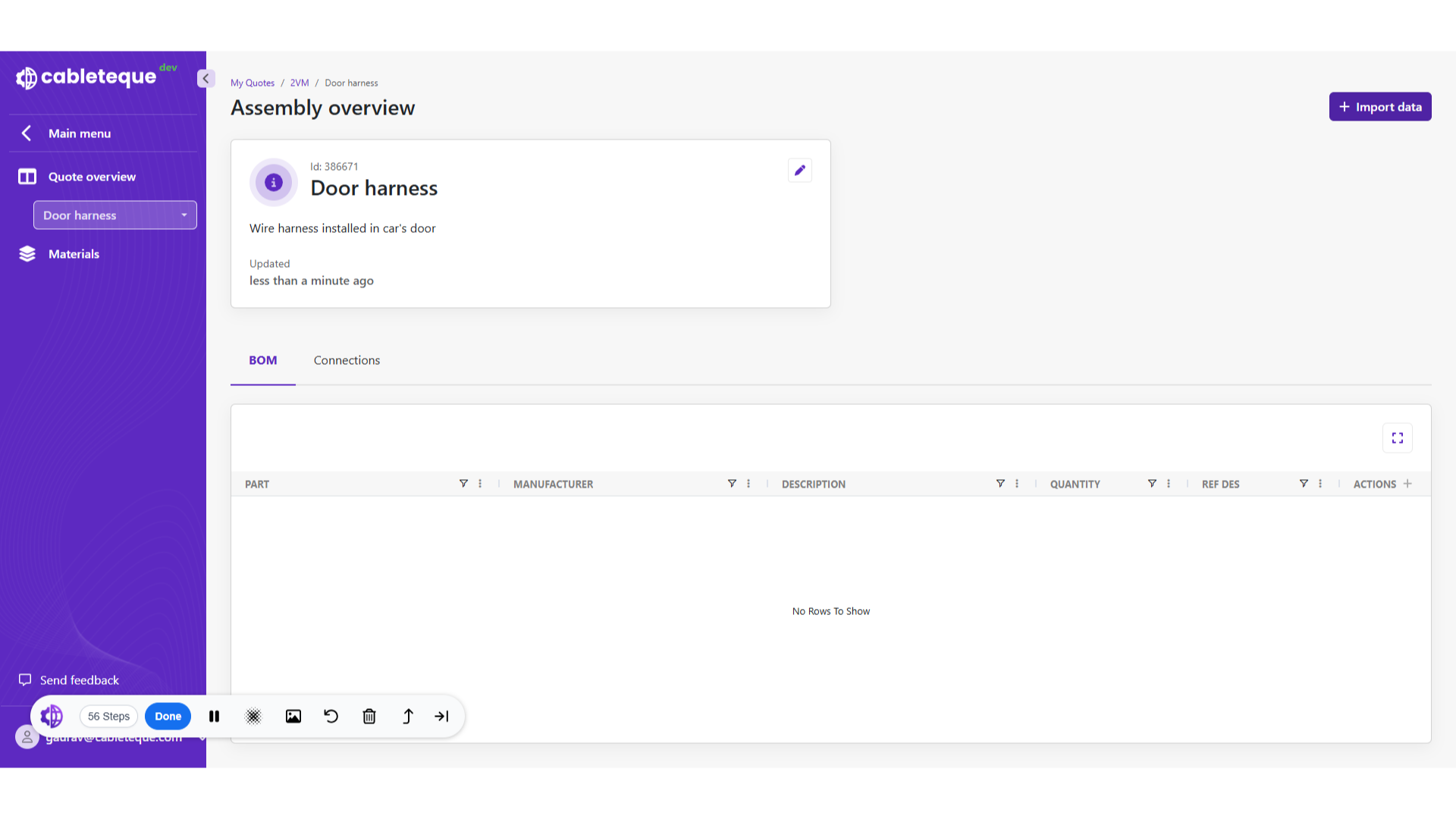Switch to the Connections tab

coord(347,360)
